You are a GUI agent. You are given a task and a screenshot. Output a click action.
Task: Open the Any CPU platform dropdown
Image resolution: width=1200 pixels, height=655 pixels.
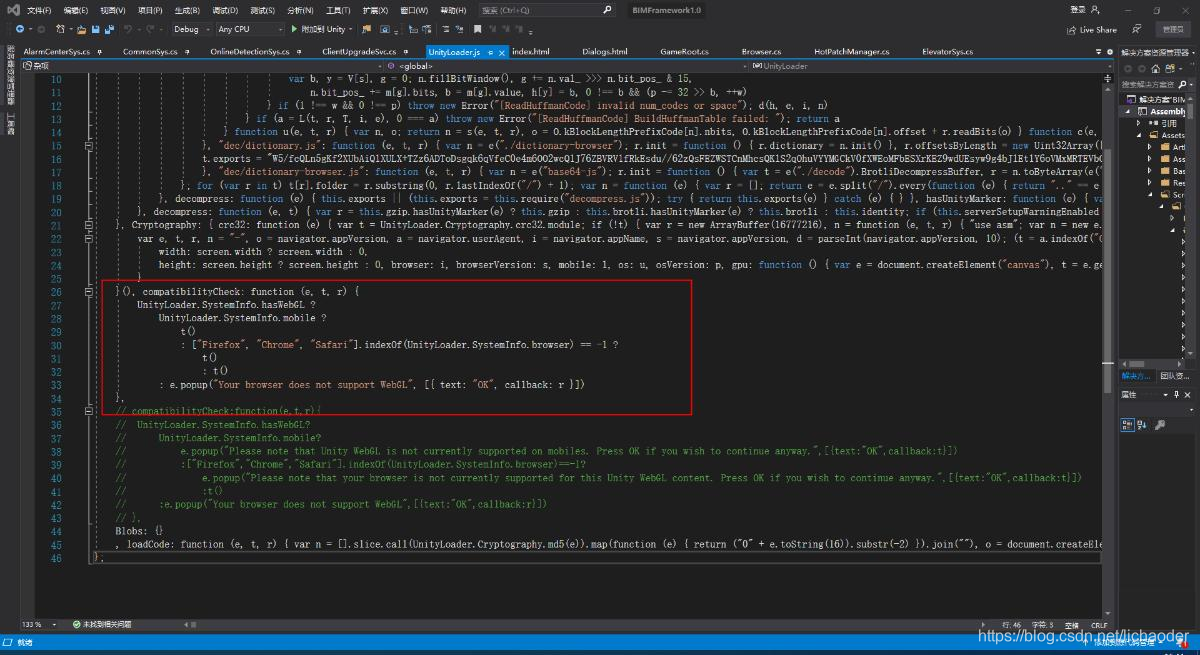(250, 30)
